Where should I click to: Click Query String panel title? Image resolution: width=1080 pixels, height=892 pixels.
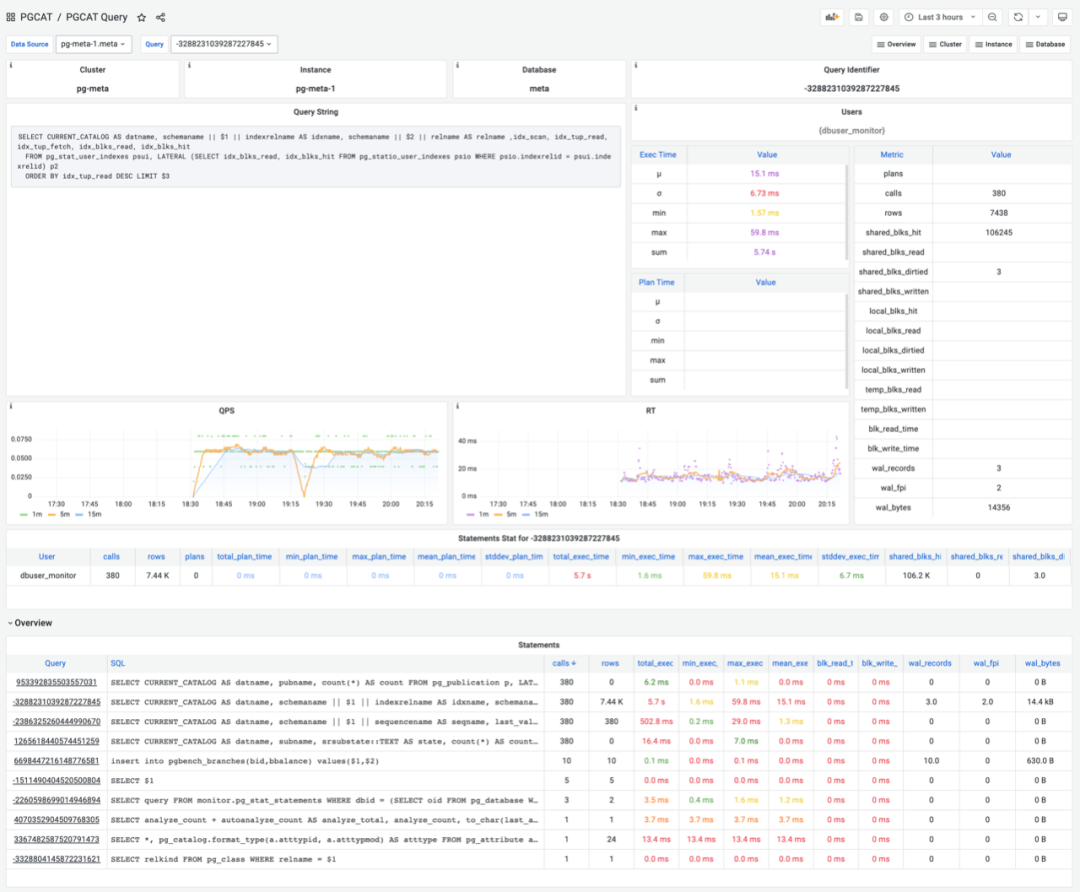315,112
